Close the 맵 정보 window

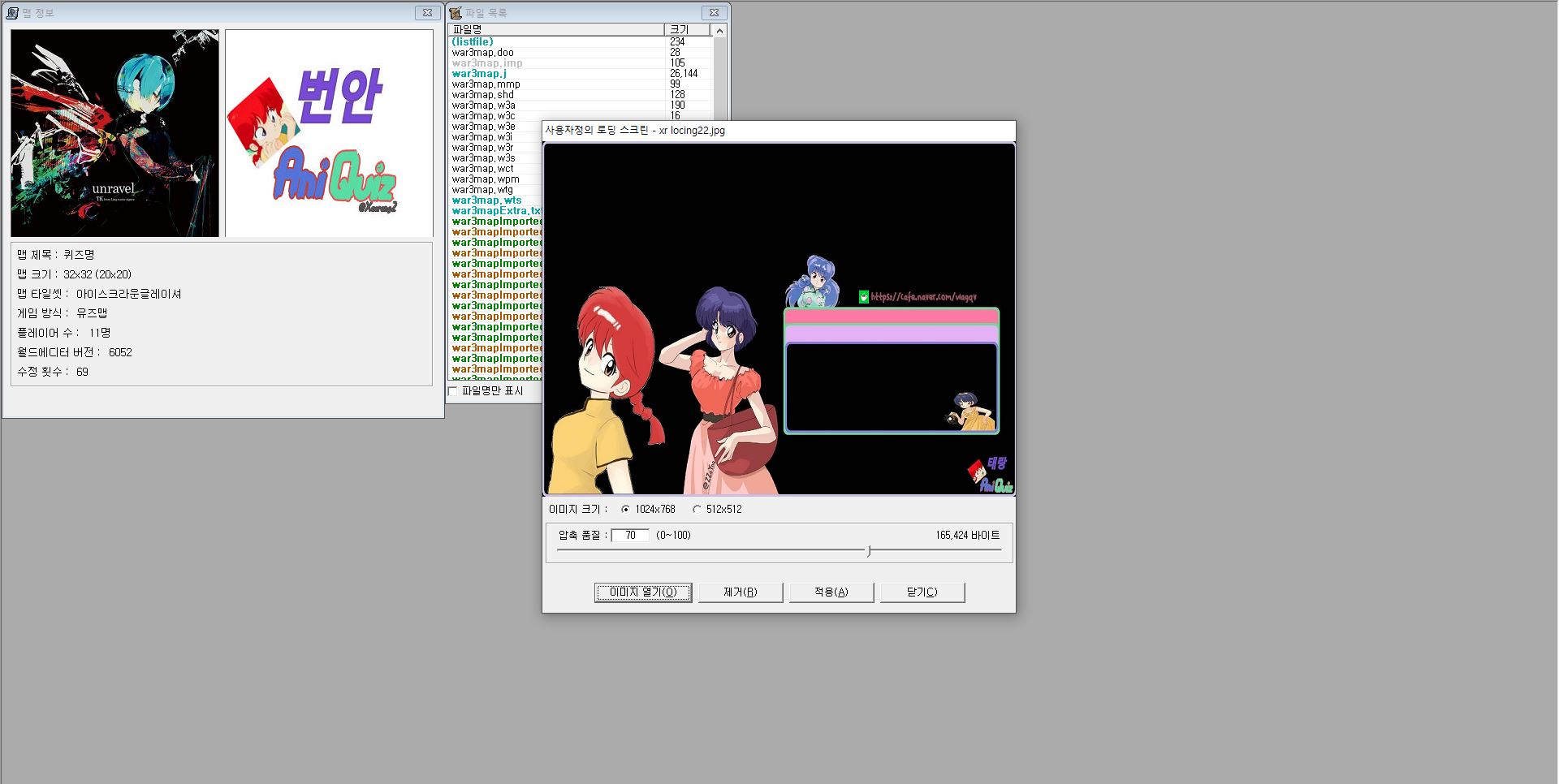427,13
